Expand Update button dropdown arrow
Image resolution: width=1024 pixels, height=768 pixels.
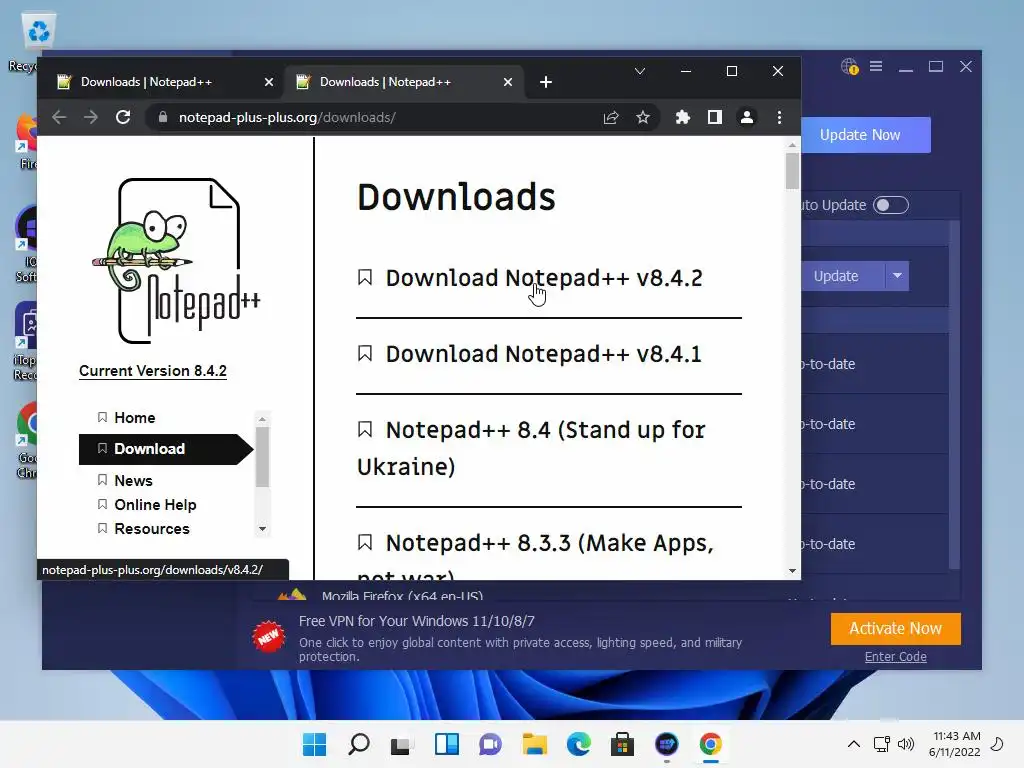897,276
